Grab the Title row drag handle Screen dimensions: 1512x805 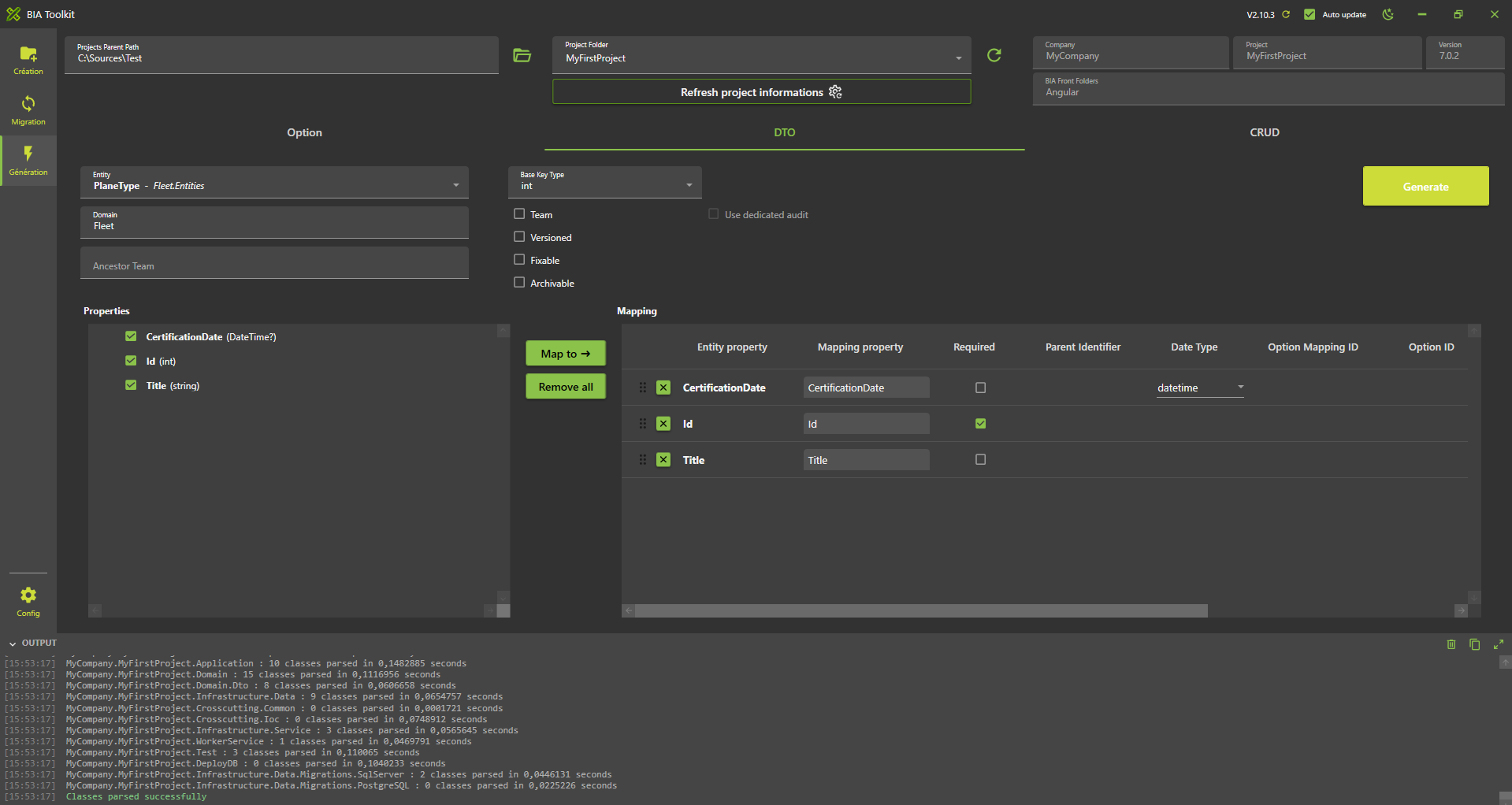tap(643, 460)
